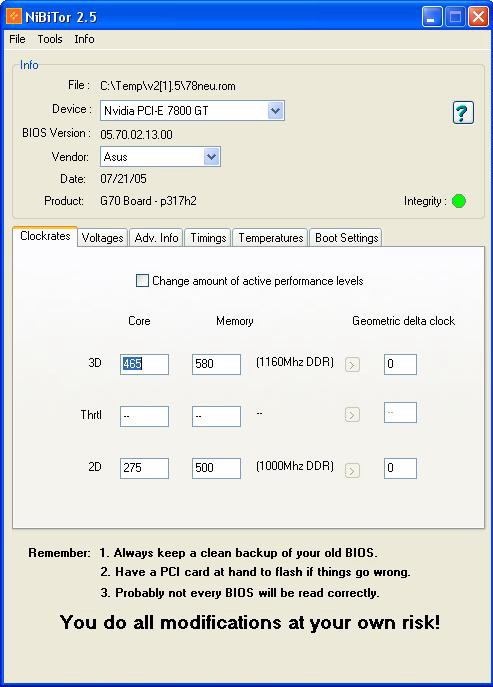Click the (1160Mhz DDR) label
The image size is (493, 687).
pos(294,362)
